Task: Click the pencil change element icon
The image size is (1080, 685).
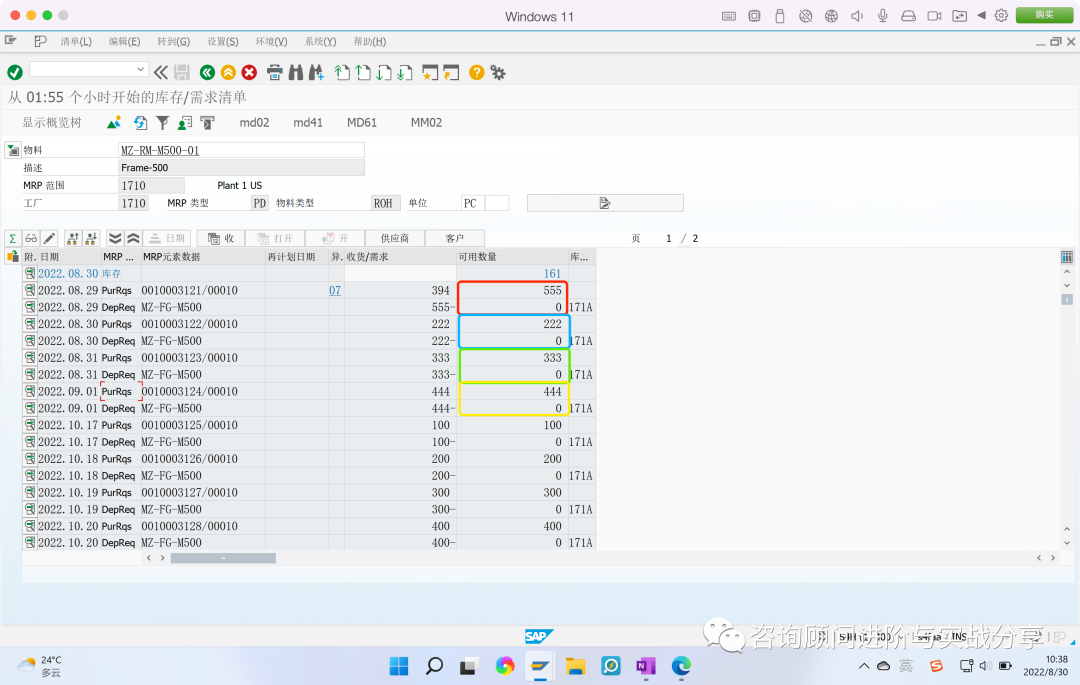Action: (49, 238)
